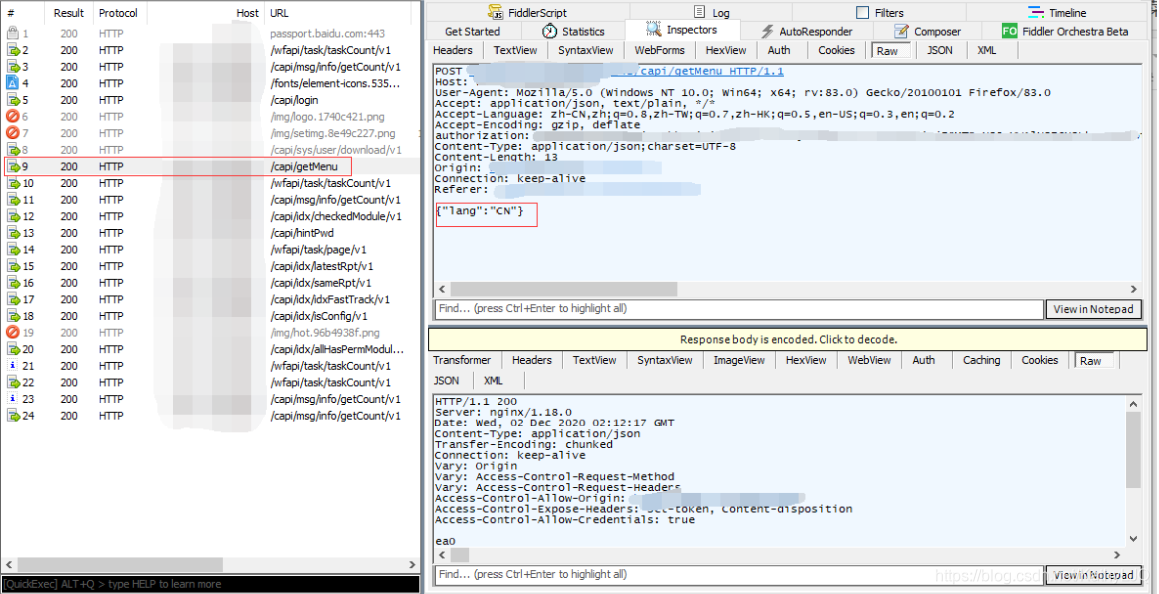Viewport: 1159px width, 594px height.
Task: Open request SyntaxView inspector tab
Action: click(x=585, y=50)
